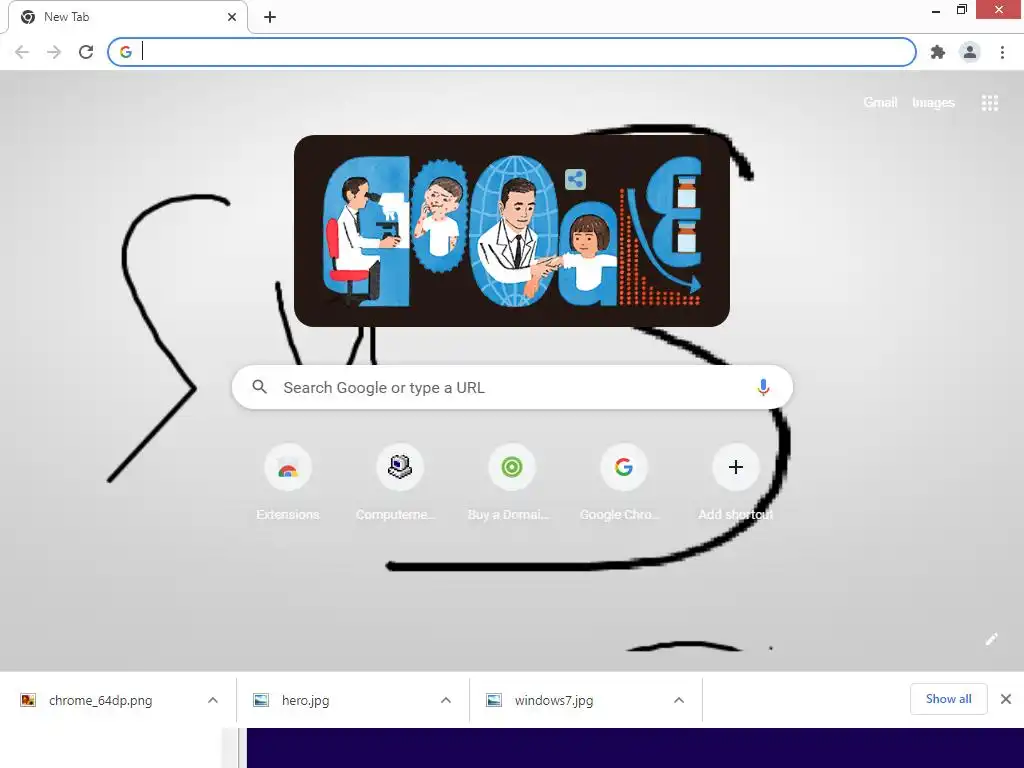This screenshot has width=1024, height=768.
Task: Open downloaded hero.jpg file
Action: tap(306, 700)
